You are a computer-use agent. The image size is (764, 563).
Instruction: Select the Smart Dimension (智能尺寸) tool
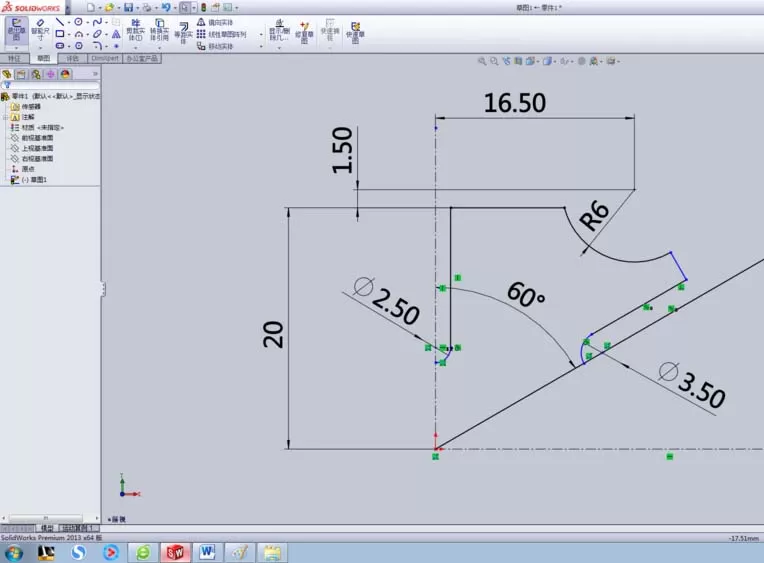[x=40, y=30]
